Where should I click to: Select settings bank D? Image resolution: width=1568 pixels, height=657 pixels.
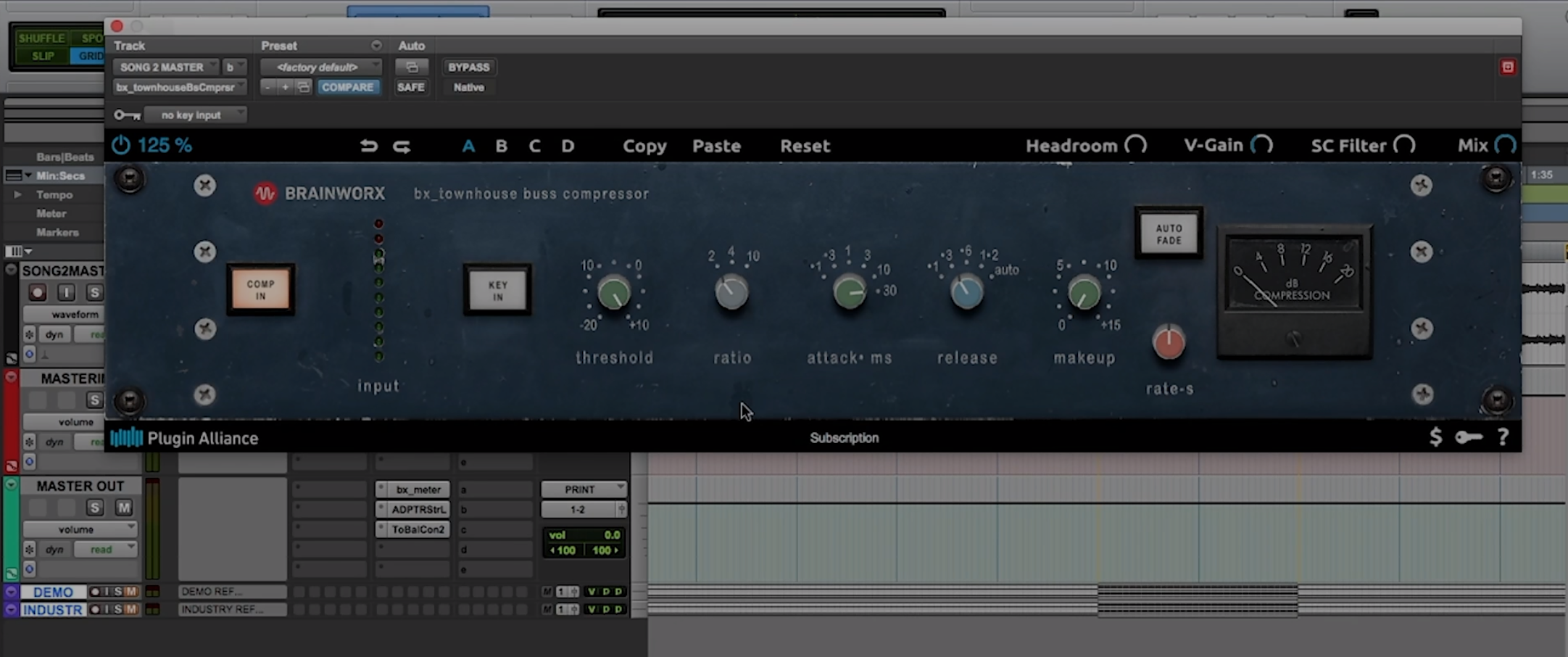tap(568, 146)
